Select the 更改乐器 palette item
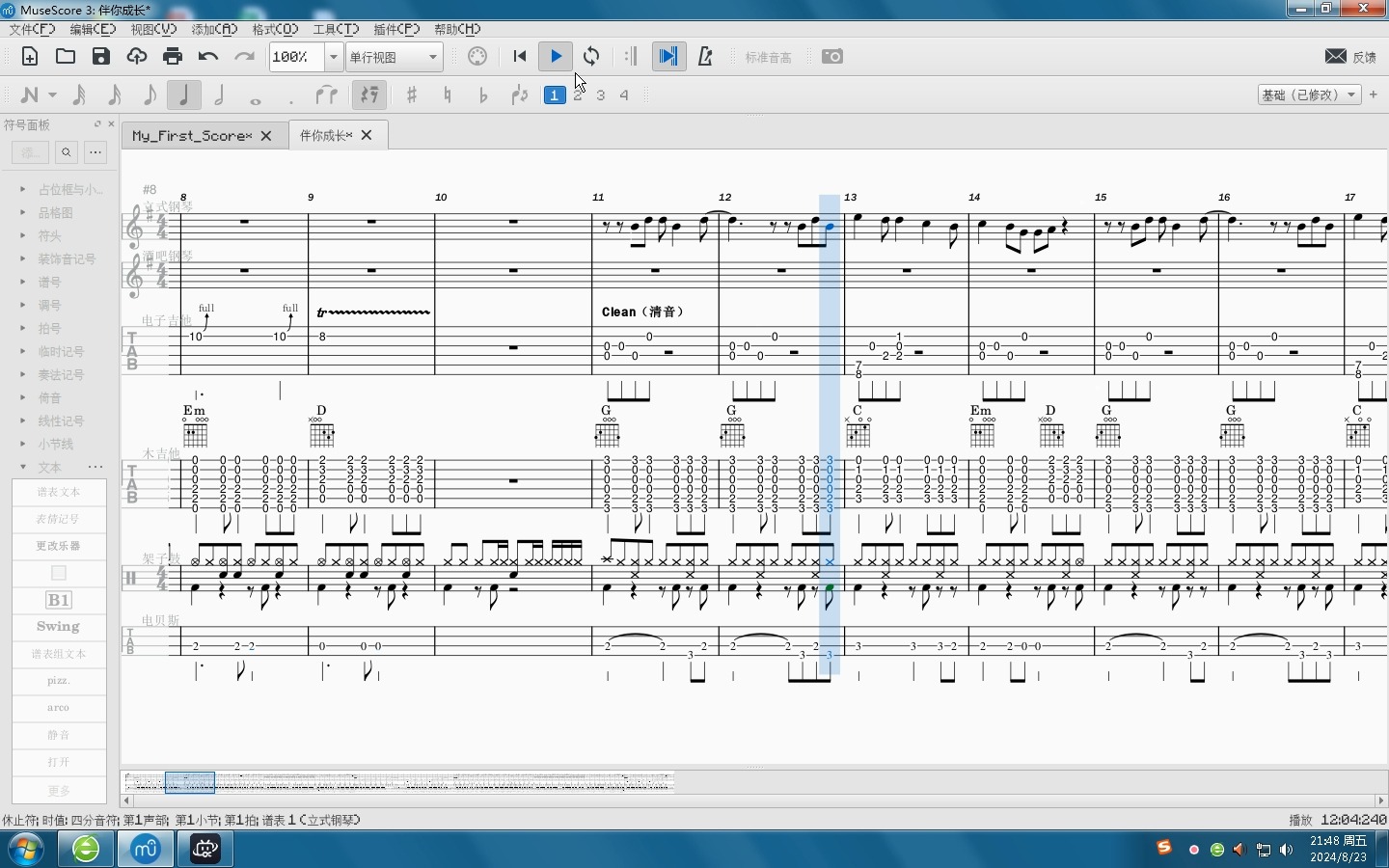 tap(59, 546)
